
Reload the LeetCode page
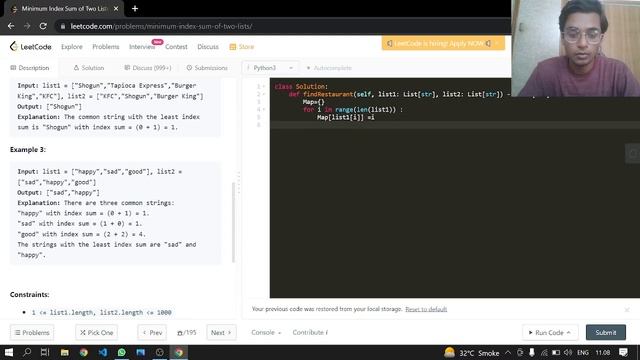click(x=43, y=26)
